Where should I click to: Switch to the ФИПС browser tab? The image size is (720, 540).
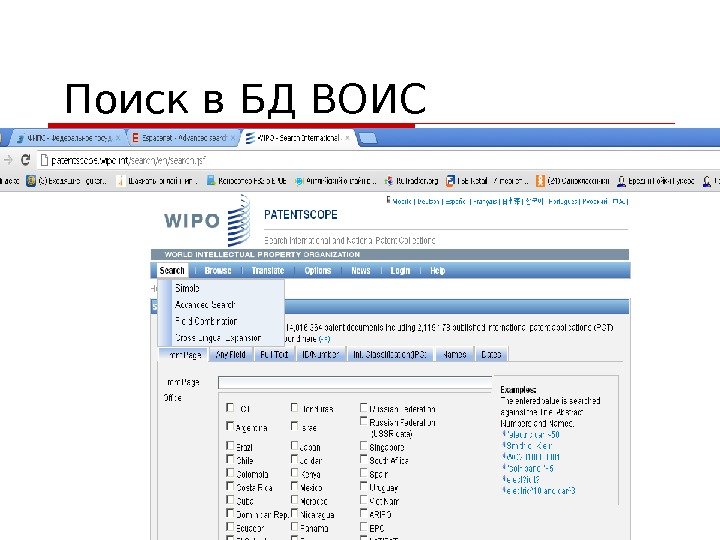click(x=69, y=138)
